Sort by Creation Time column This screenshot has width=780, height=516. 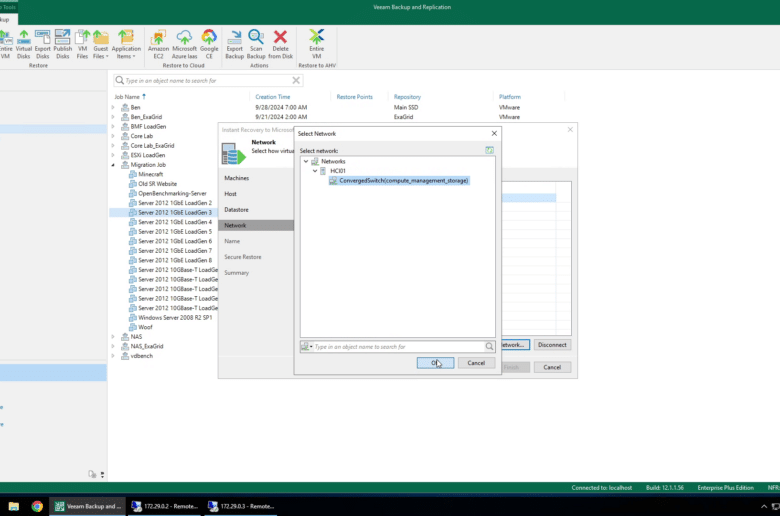(x=273, y=97)
